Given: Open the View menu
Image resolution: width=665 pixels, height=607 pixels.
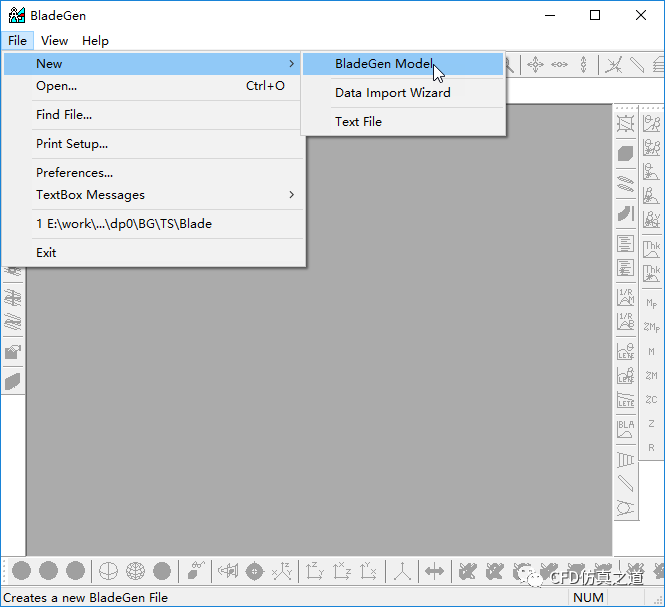Looking at the screenshot, I should [x=54, y=41].
